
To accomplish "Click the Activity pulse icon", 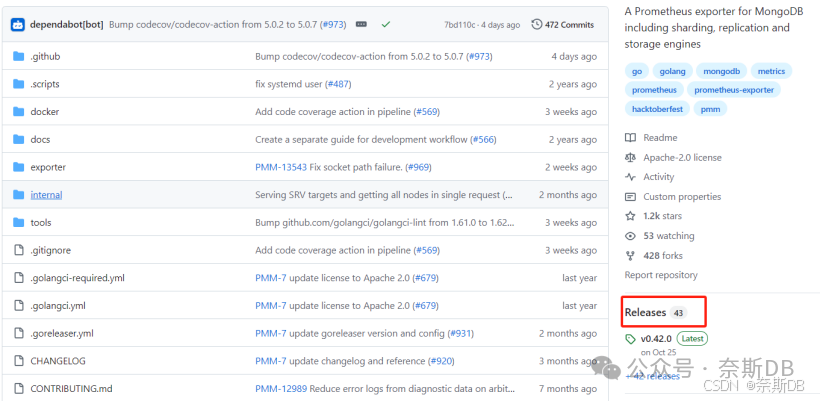I will click(x=631, y=177).
